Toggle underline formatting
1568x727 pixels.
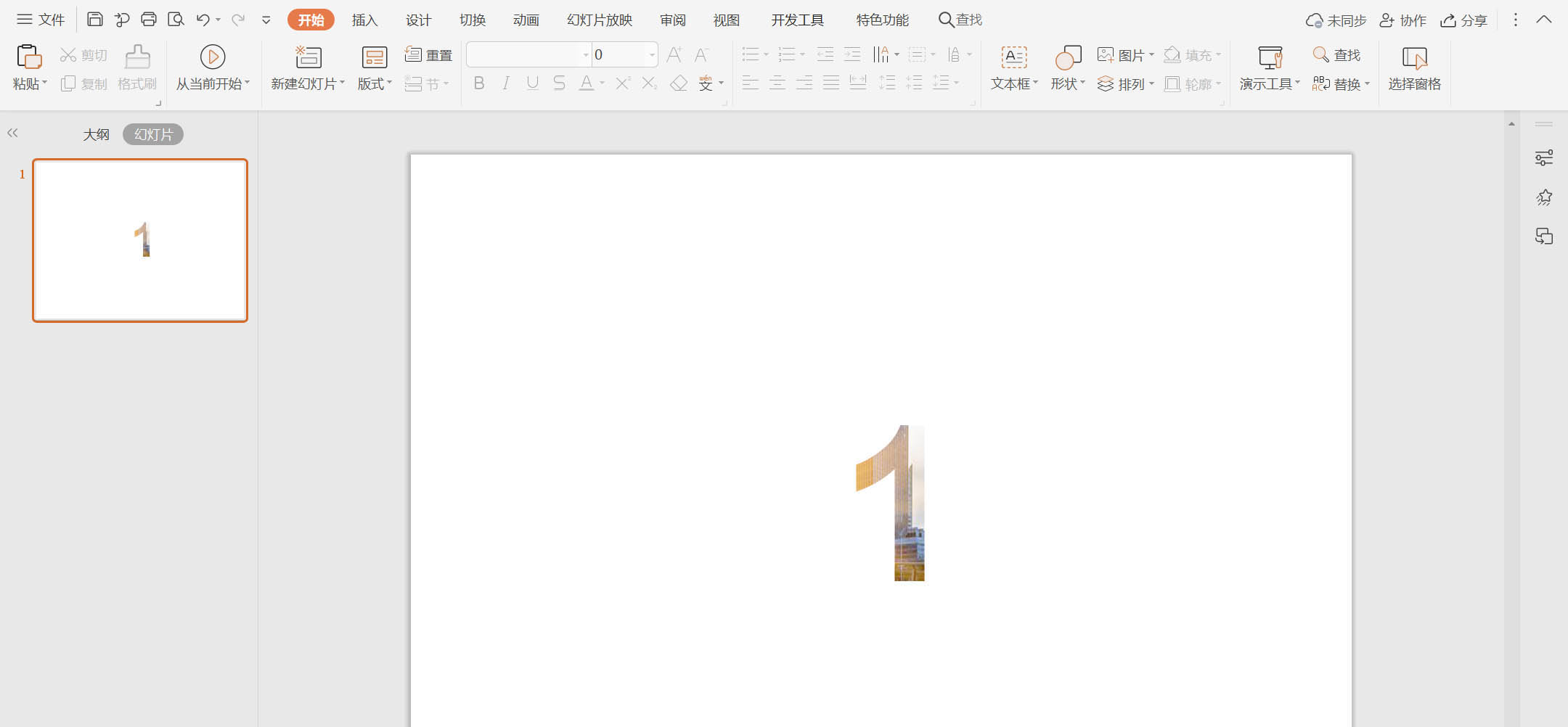tap(532, 83)
